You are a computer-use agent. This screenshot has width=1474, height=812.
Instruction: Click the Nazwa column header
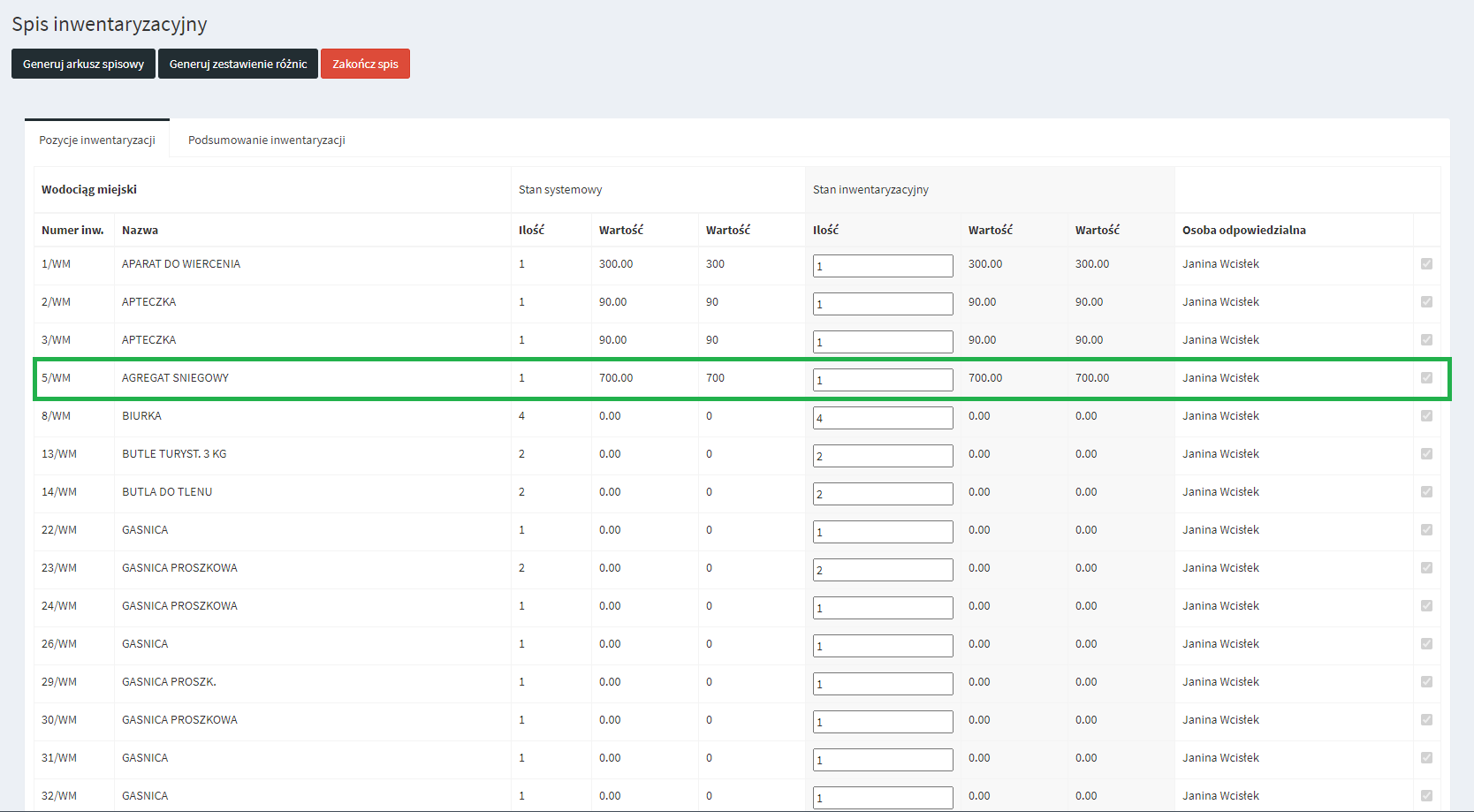pos(140,230)
